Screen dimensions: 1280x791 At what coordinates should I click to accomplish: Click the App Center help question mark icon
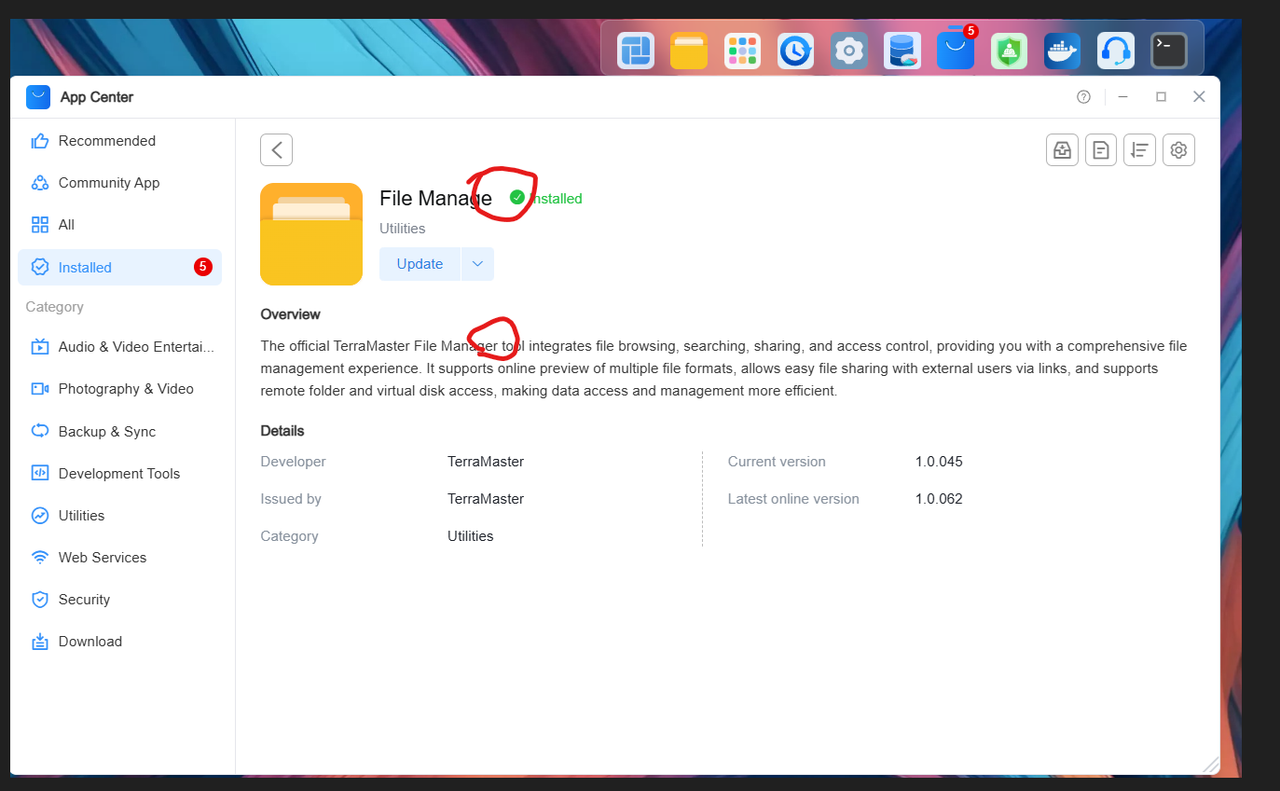pos(1084,97)
